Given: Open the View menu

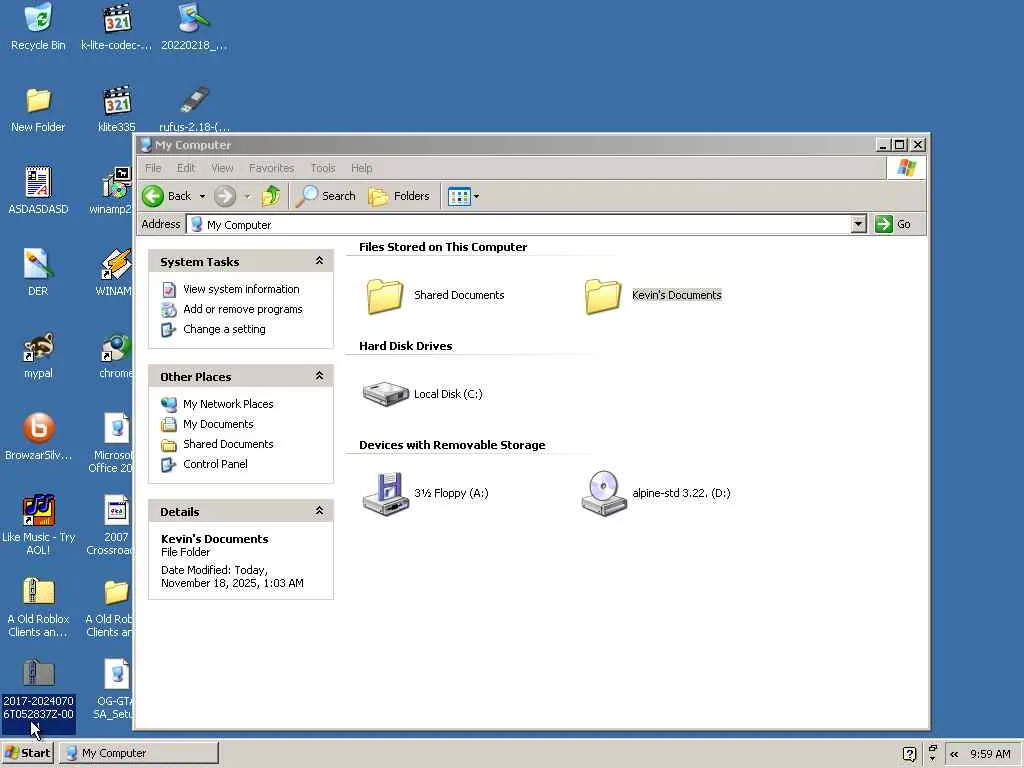Looking at the screenshot, I should pos(222,168).
